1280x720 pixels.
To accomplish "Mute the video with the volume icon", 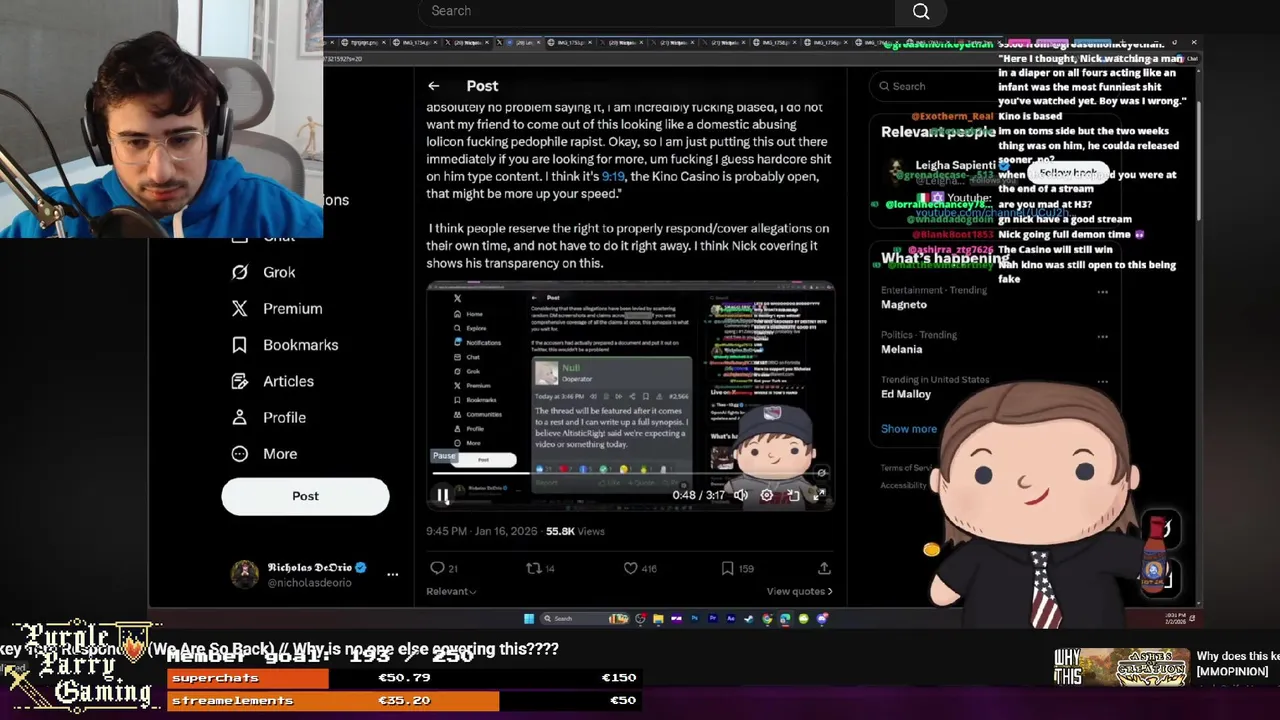I will (741, 495).
